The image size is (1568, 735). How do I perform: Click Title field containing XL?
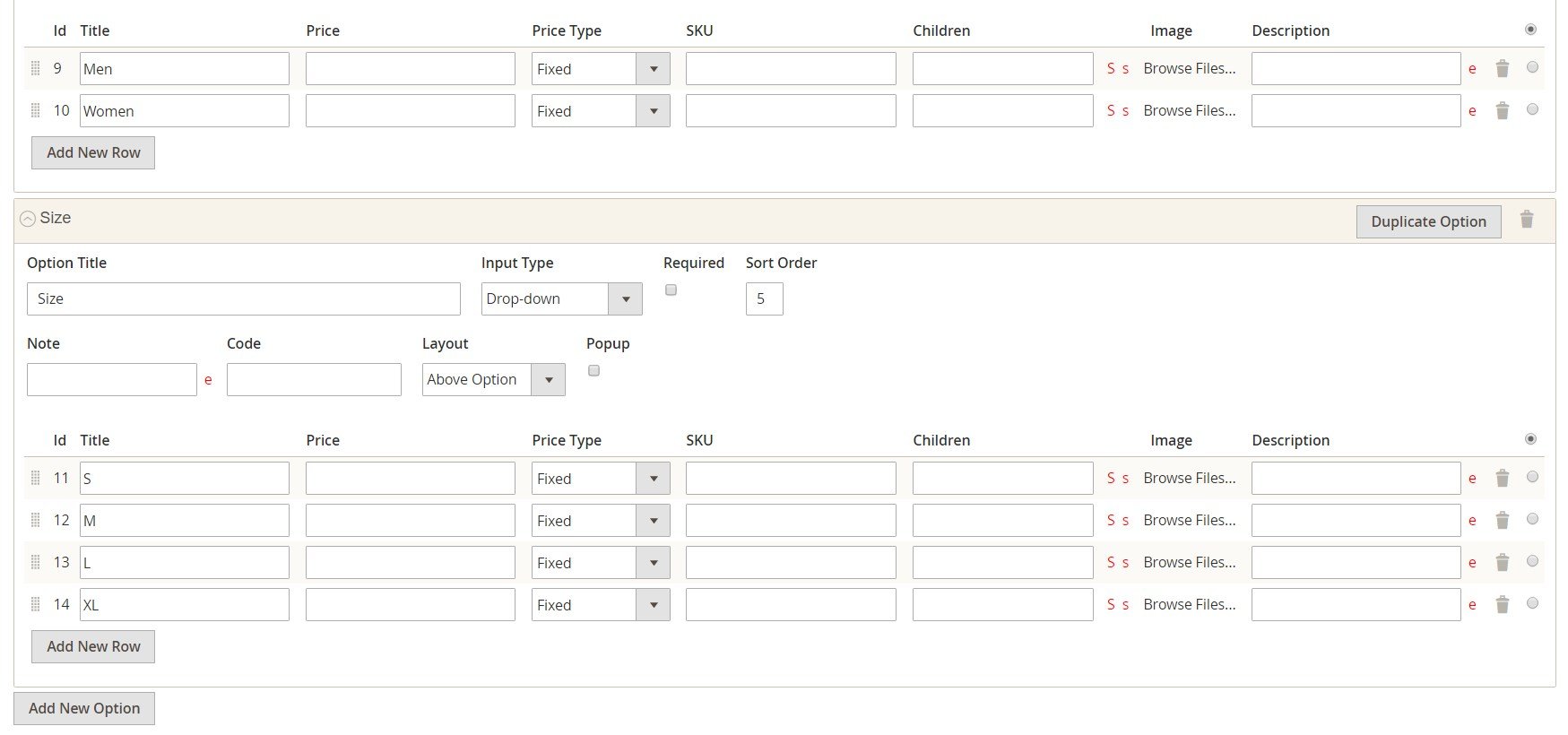[185, 605]
